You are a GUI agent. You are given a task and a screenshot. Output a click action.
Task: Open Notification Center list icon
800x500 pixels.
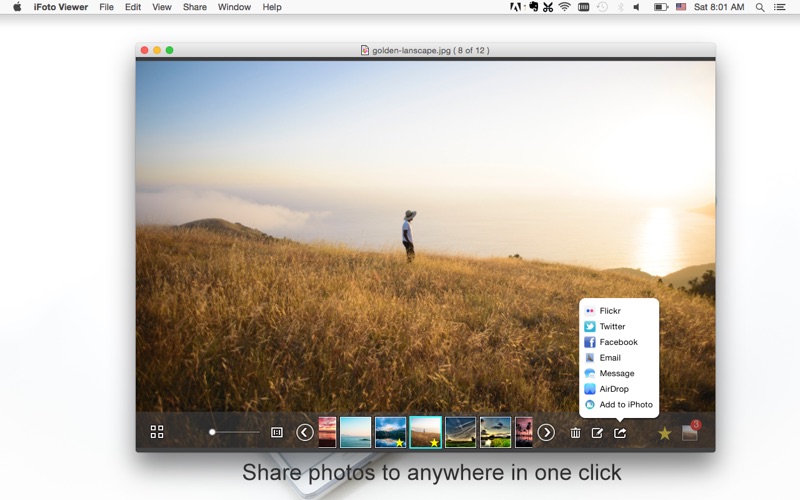click(779, 7)
